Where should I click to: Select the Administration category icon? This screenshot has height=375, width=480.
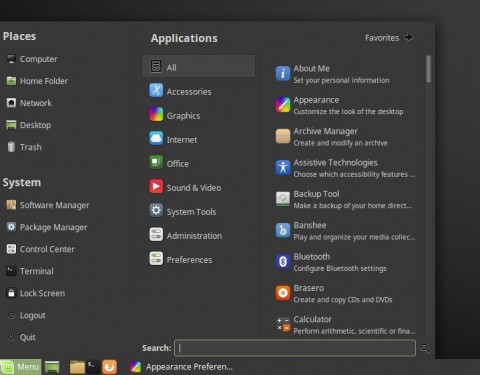coord(156,234)
